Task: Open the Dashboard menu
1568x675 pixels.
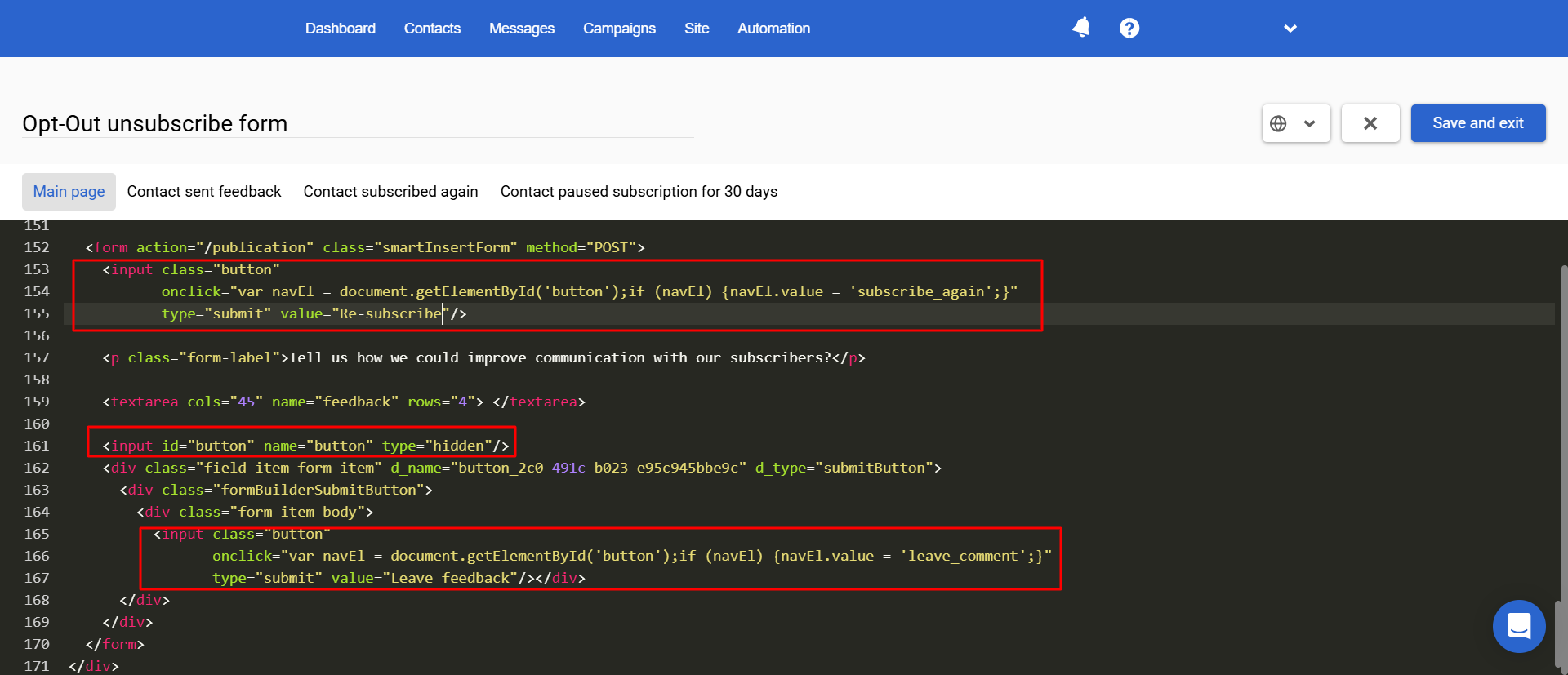Action: (341, 29)
